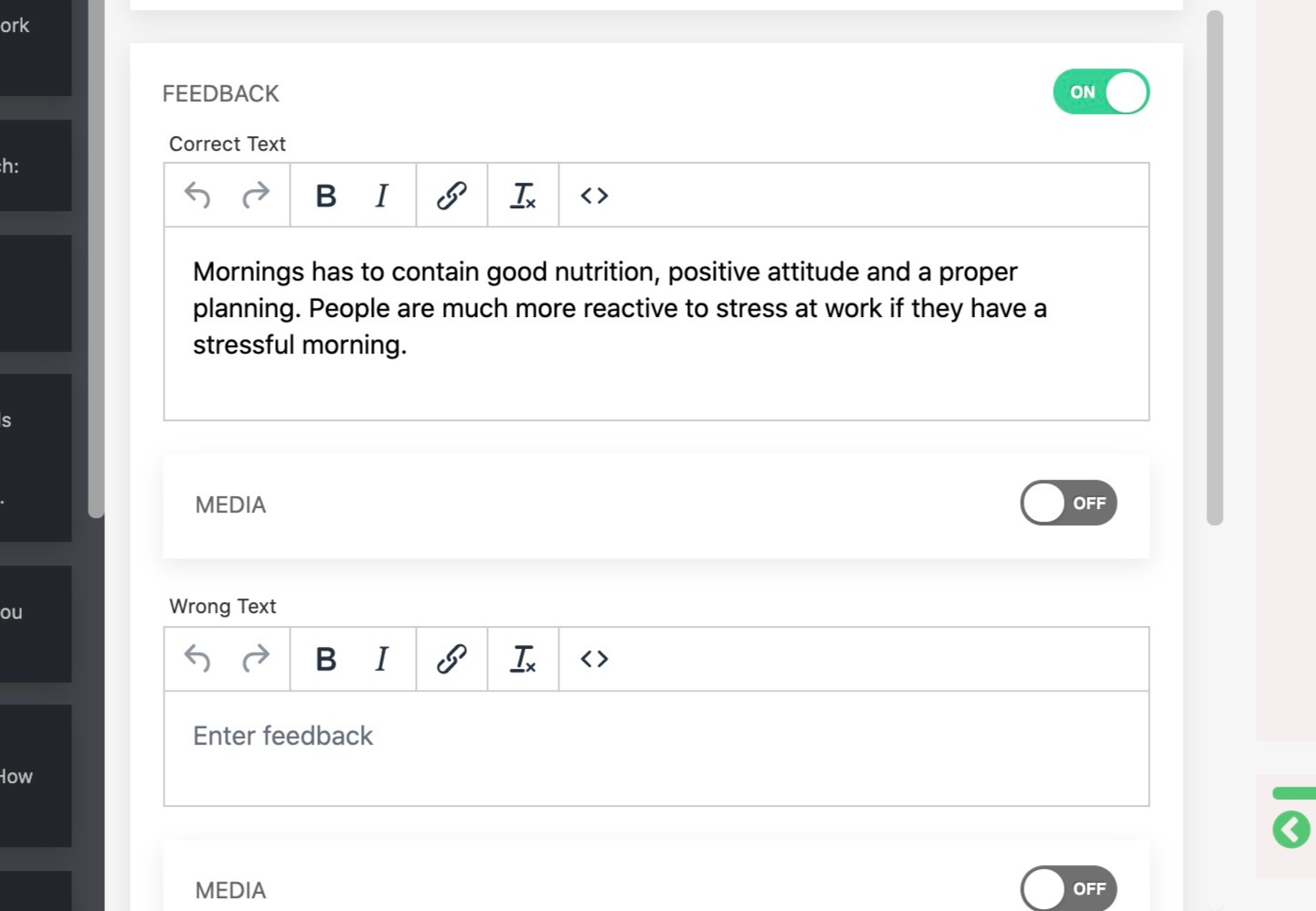Click undo in Wrong Text editor

coord(197,659)
